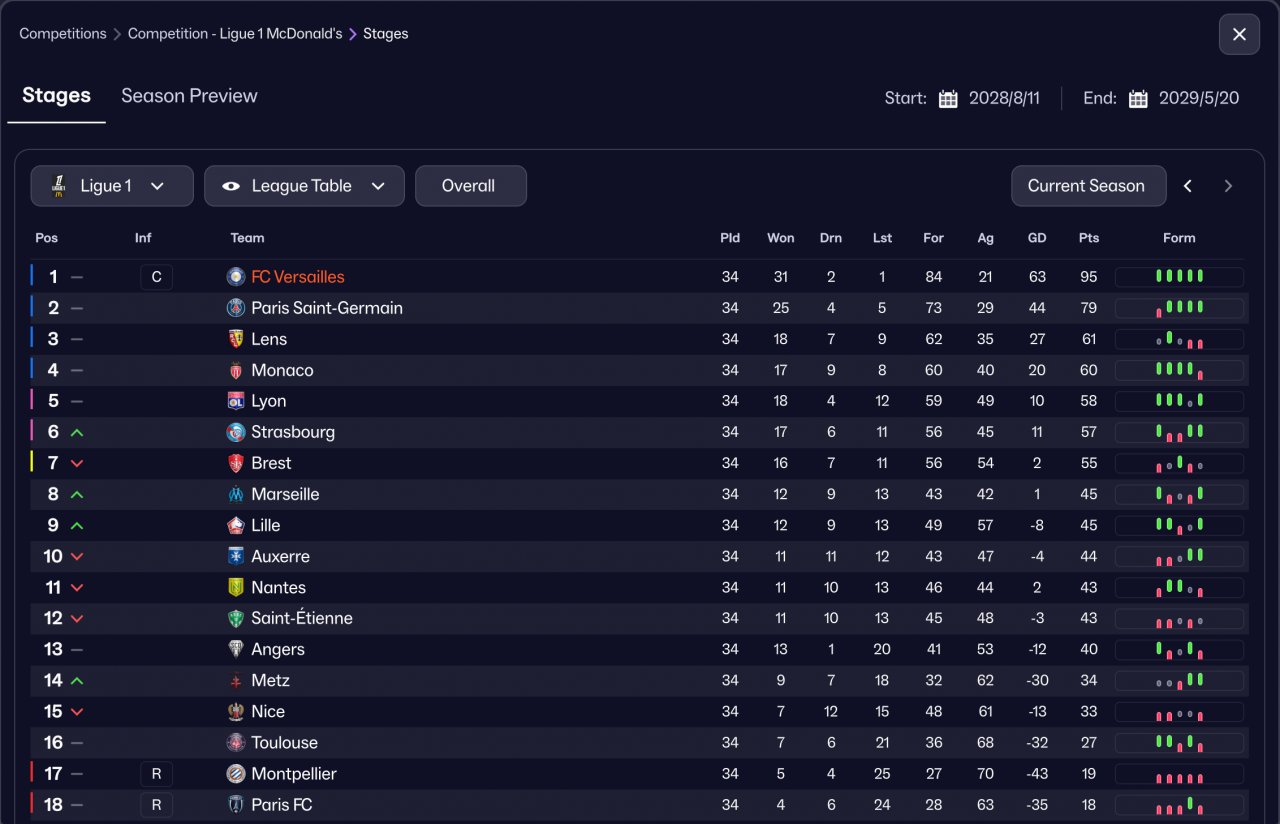Click the Montpellier club badge

coord(236,773)
